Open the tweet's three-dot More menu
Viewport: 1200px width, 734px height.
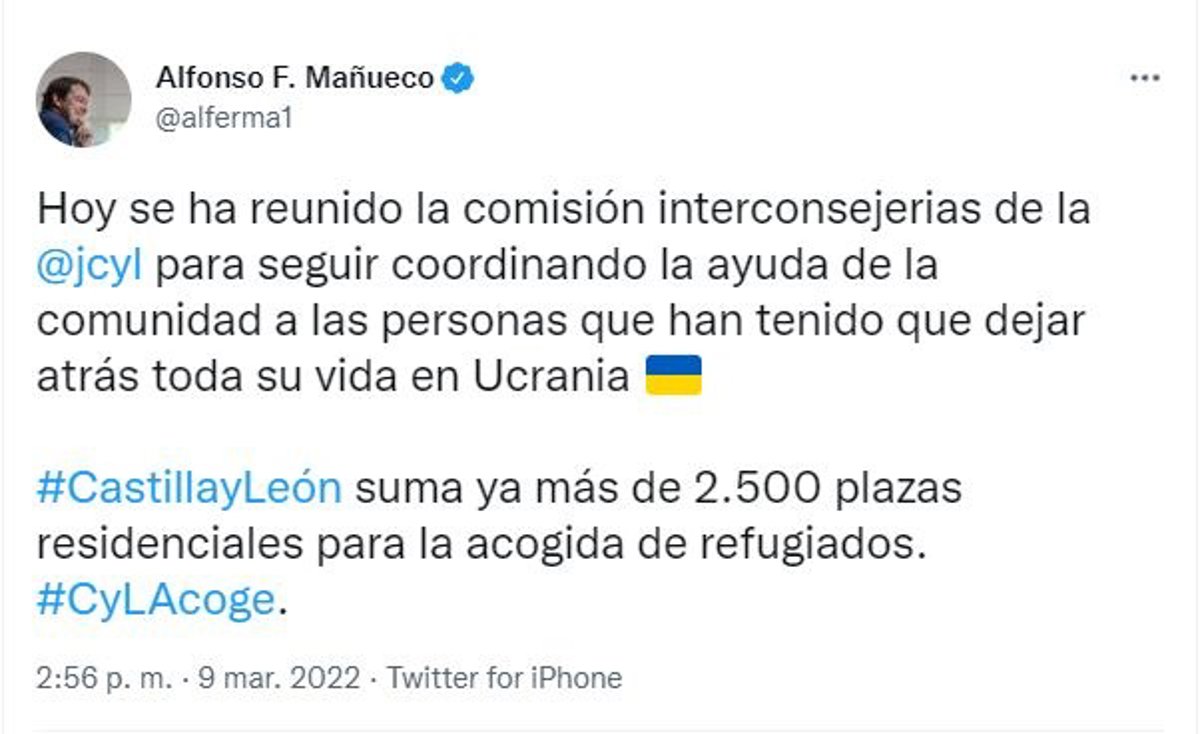point(1144,78)
